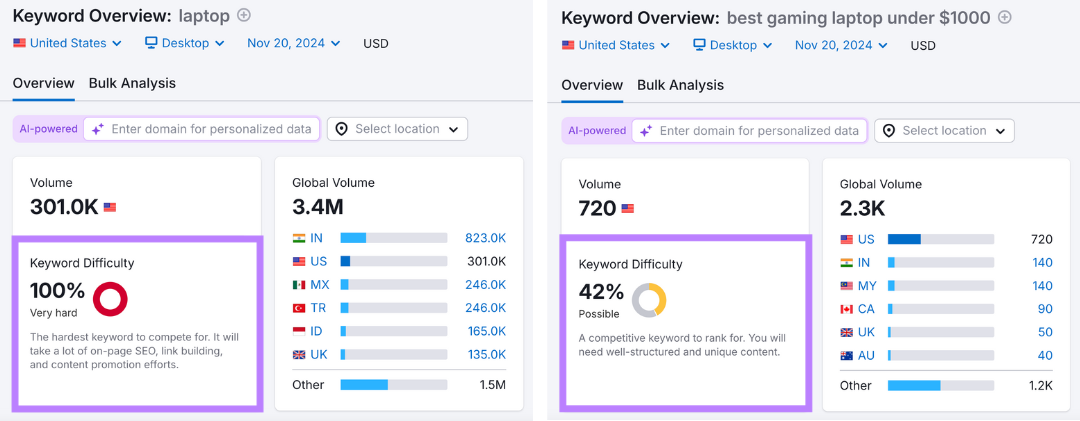Click the plus icon beside 'best gaming laptop under $1000'

1005,17
